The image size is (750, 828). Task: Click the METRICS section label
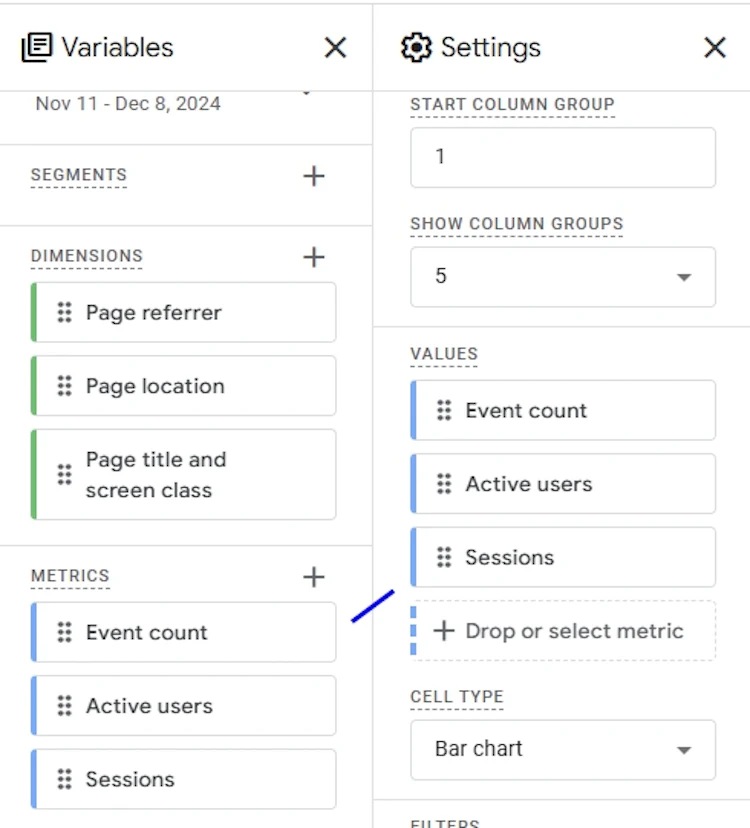70,576
